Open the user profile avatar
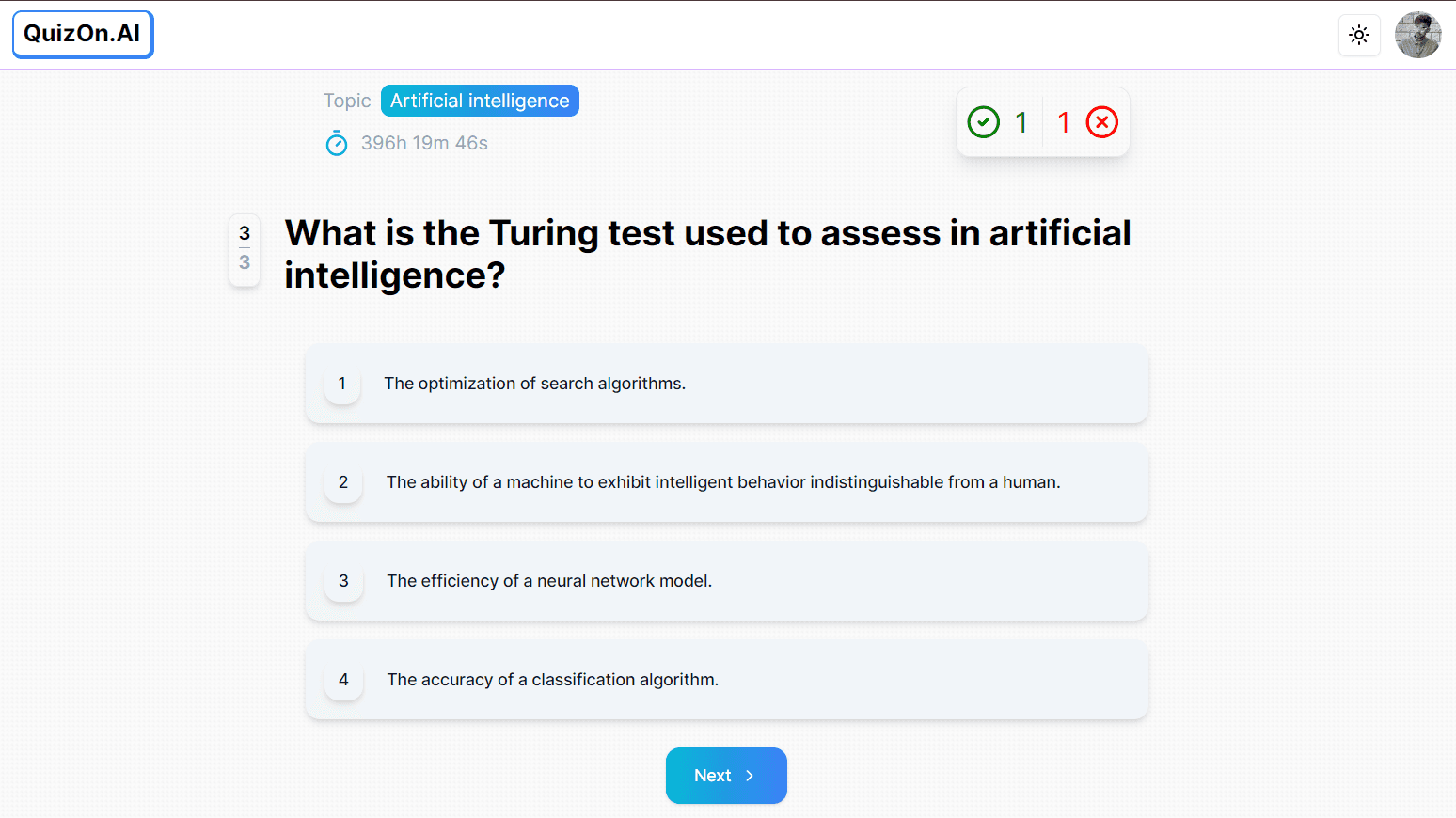The width and height of the screenshot is (1456, 818). (x=1418, y=35)
